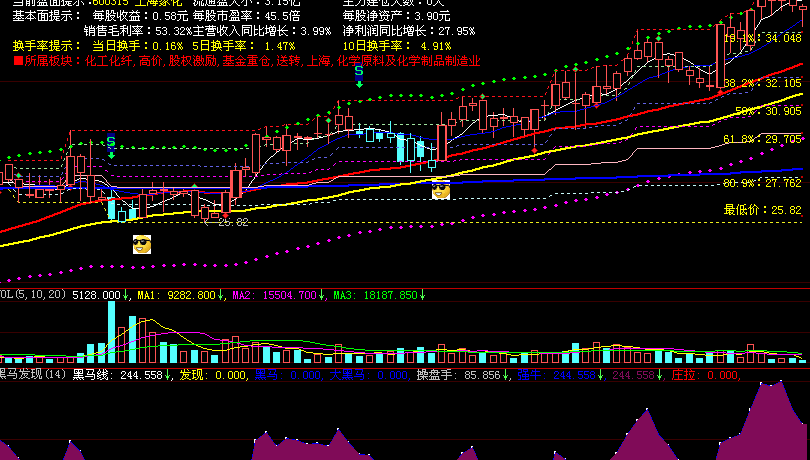810x460 pixels.
Task: Select the 黑马发现(14) indicator label
Action: [33, 375]
